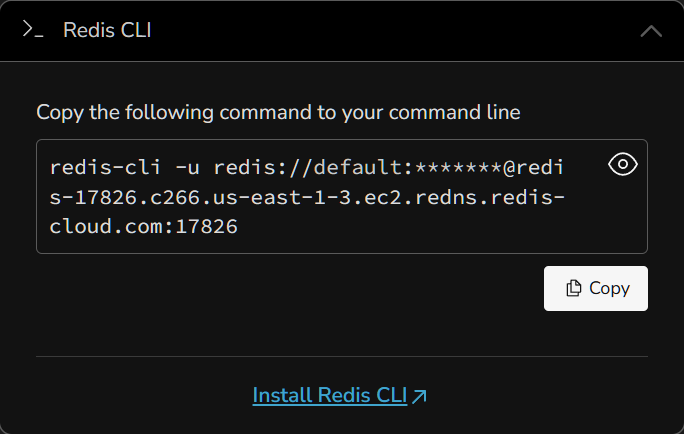Click the 'c266' segment of the hostname
Image resolution: width=684 pixels, height=434 pixels.
[x=174, y=198]
